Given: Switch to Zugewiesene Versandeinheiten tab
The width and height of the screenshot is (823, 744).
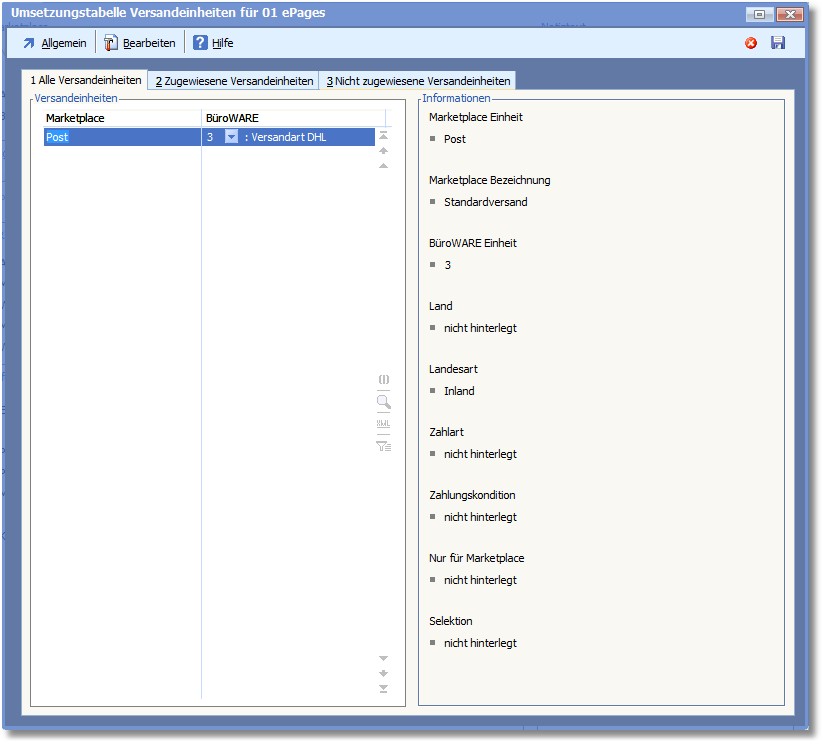Looking at the screenshot, I should 234,81.
